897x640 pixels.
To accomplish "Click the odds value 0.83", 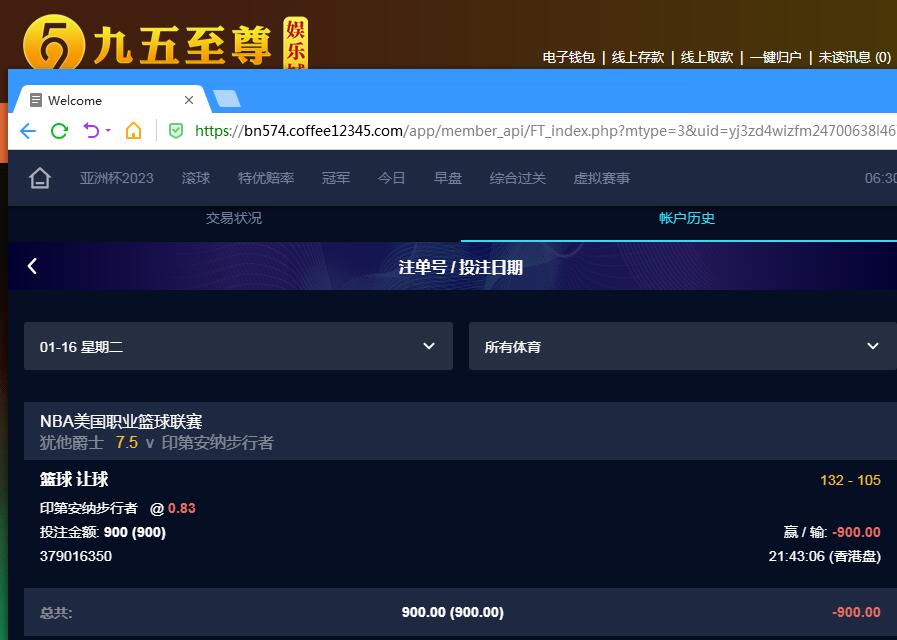I will [182, 508].
